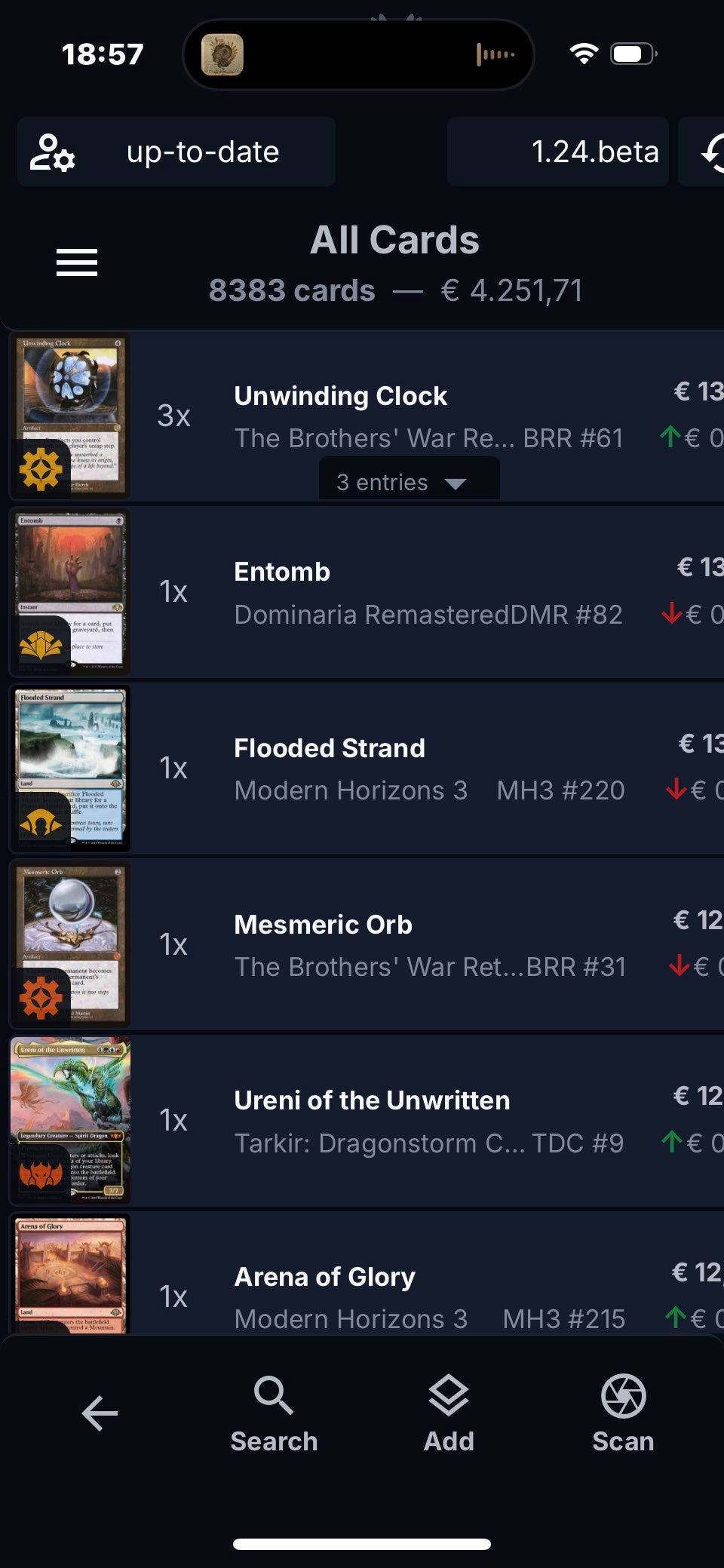Tap the 1.24.beta version button
The width and height of the screenshot is (724, 1568).
tap(558, 152)
